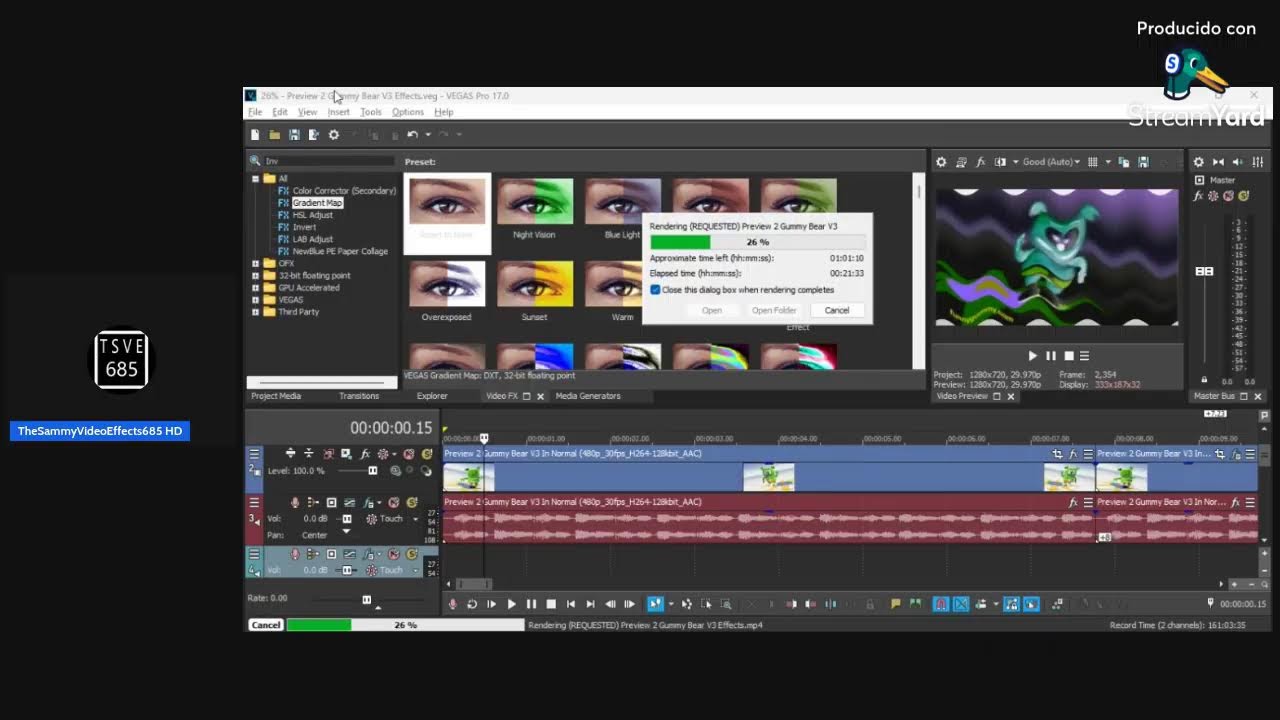Click the Open project folder icon
Screen dimensions: 1280x720
(x=274, y=135)
